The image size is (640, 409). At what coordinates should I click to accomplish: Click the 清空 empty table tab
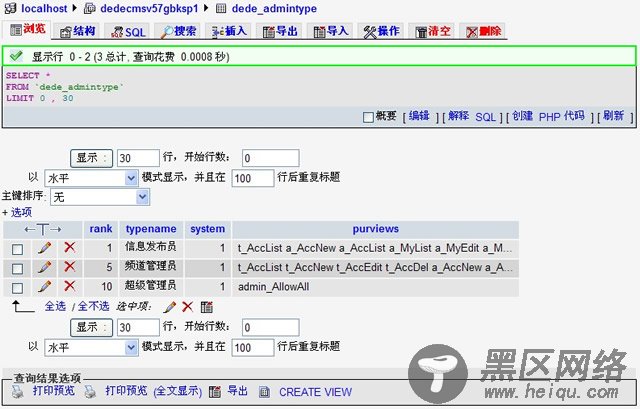(x=432, y=31)
